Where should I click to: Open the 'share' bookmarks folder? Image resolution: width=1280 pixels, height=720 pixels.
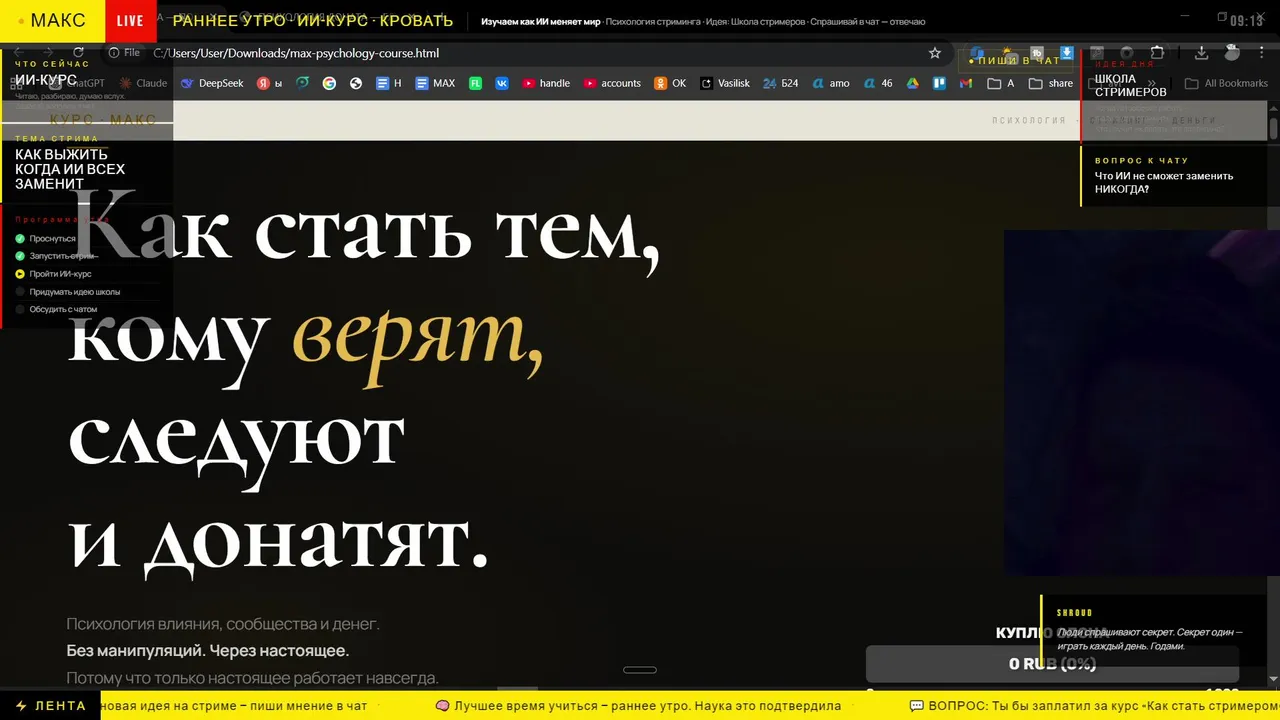pos(1051,83)
